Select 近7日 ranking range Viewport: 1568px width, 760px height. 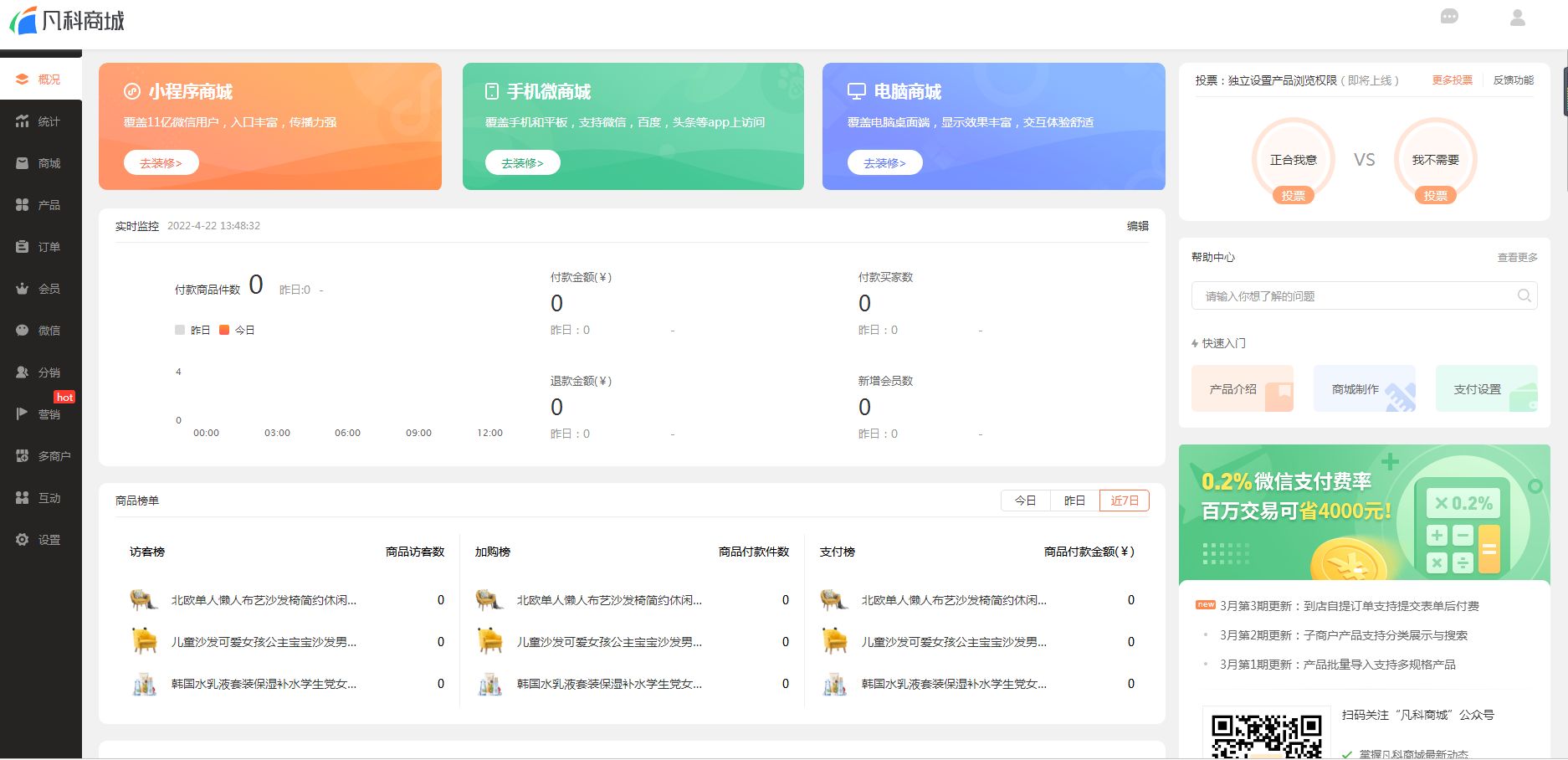(1124, 501)
